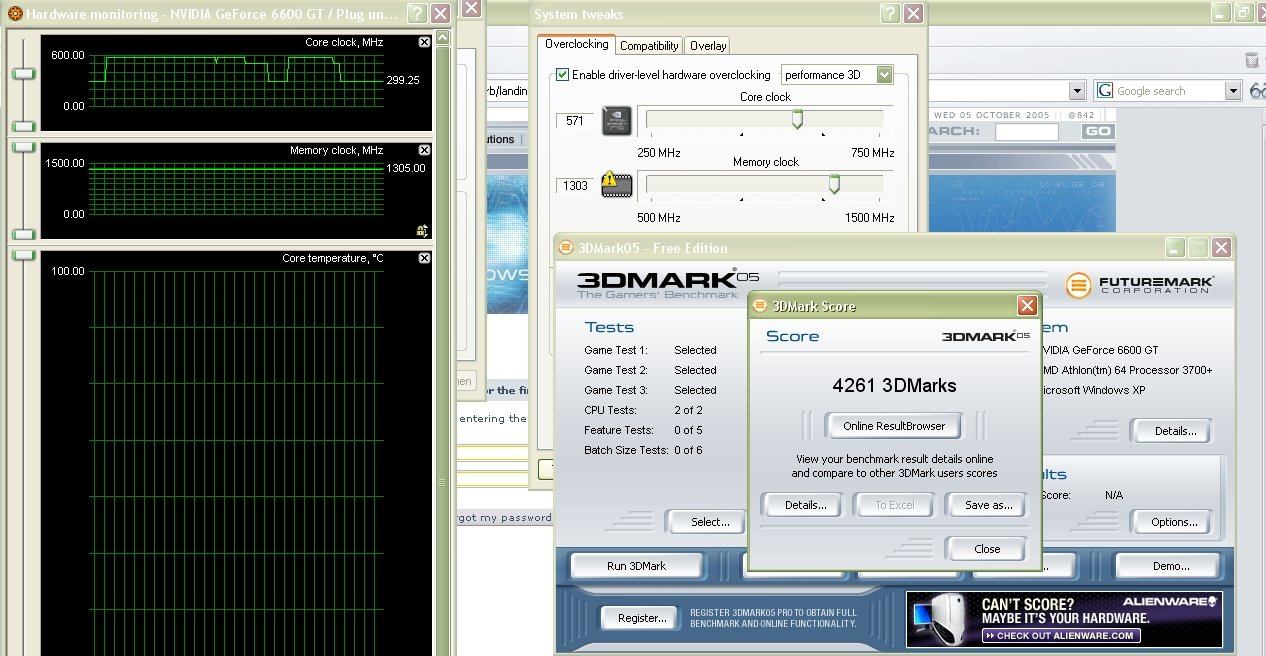This screenshot has height=656, width=1266.
Task: Minimize the 3DMark05 window
Action: click(x=1175, y=247)
